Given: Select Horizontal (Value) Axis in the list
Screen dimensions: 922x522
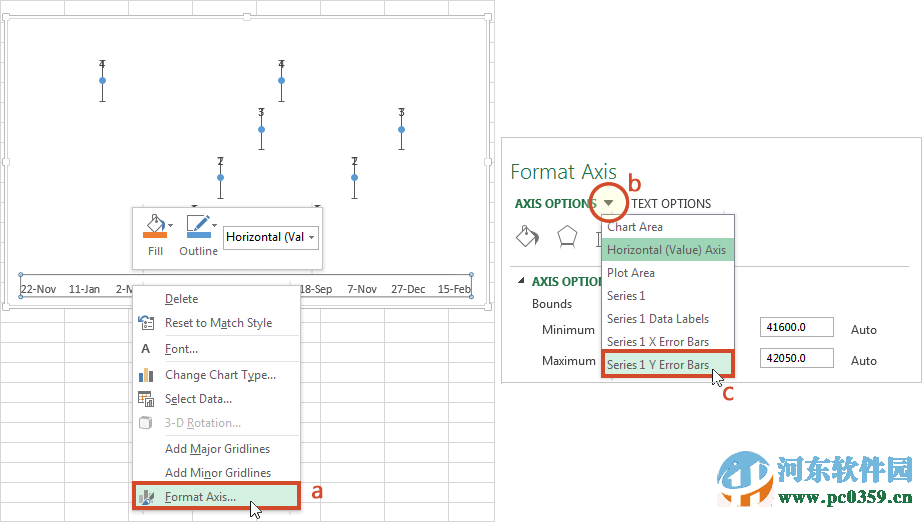Looking at the screenshot, I should 668,250.
